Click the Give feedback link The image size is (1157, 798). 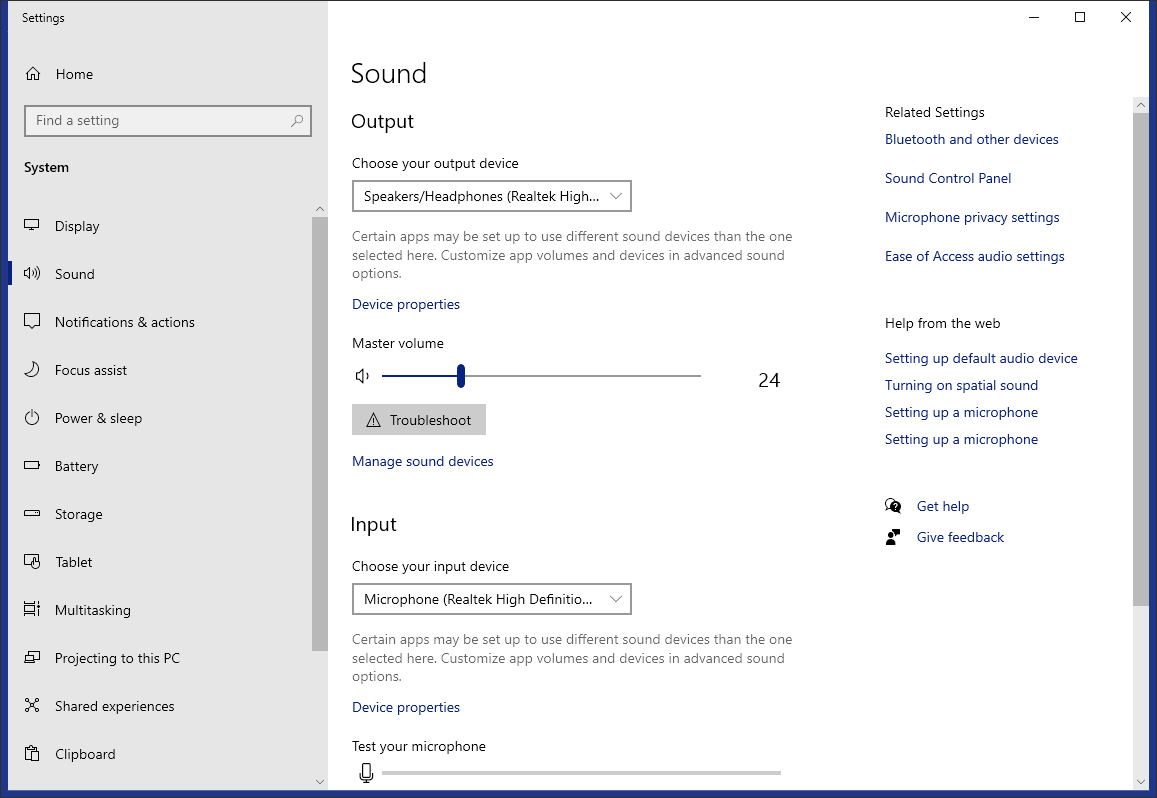pos(960,537)
